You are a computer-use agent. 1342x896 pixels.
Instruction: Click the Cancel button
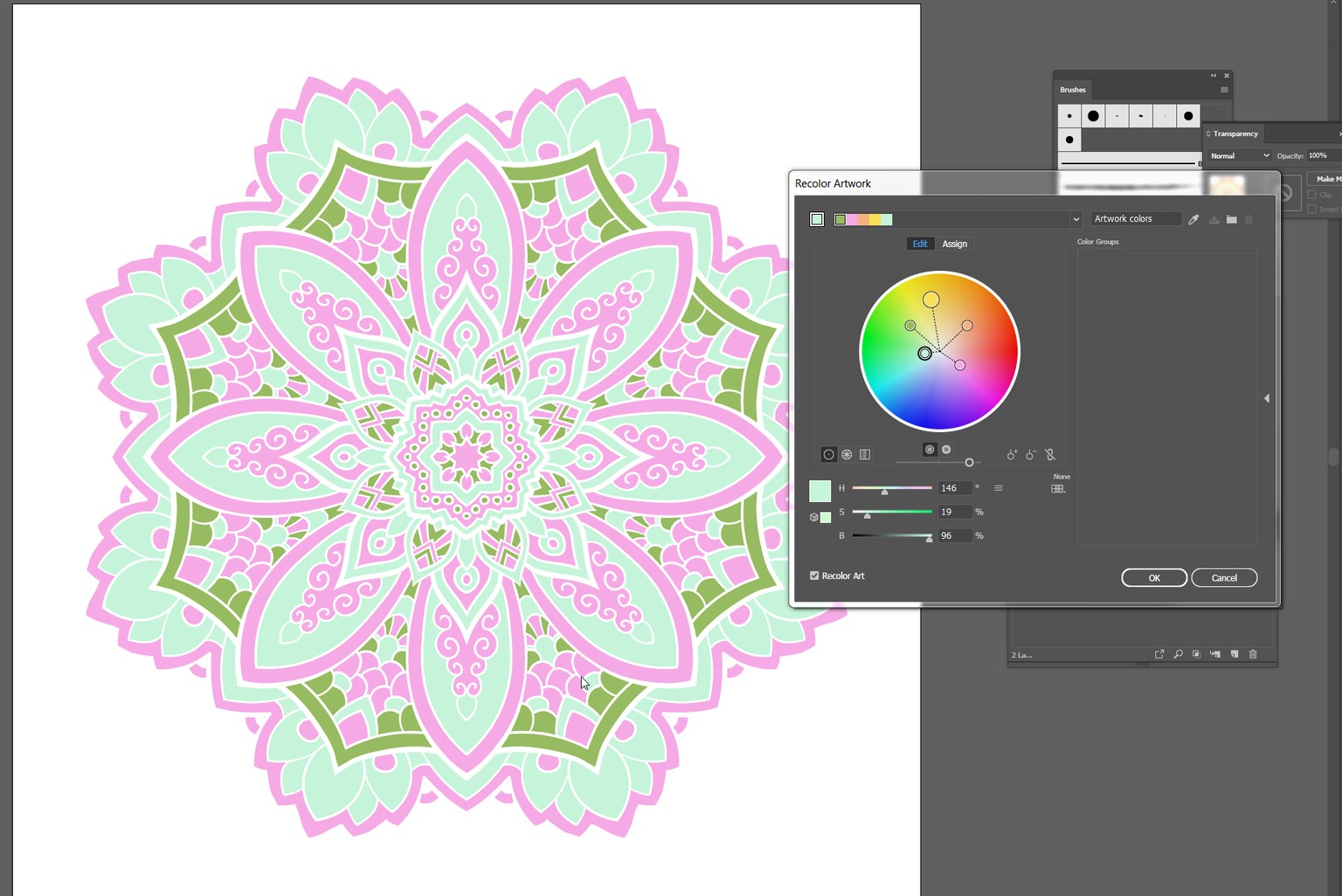(x=1224, y=578)
